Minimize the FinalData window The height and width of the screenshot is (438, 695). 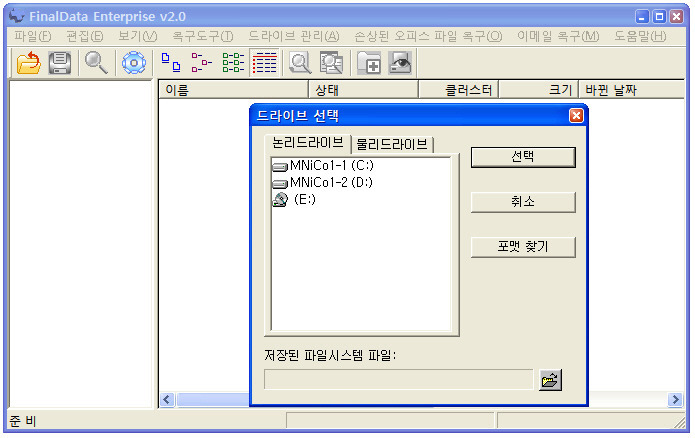coord(642,17)
